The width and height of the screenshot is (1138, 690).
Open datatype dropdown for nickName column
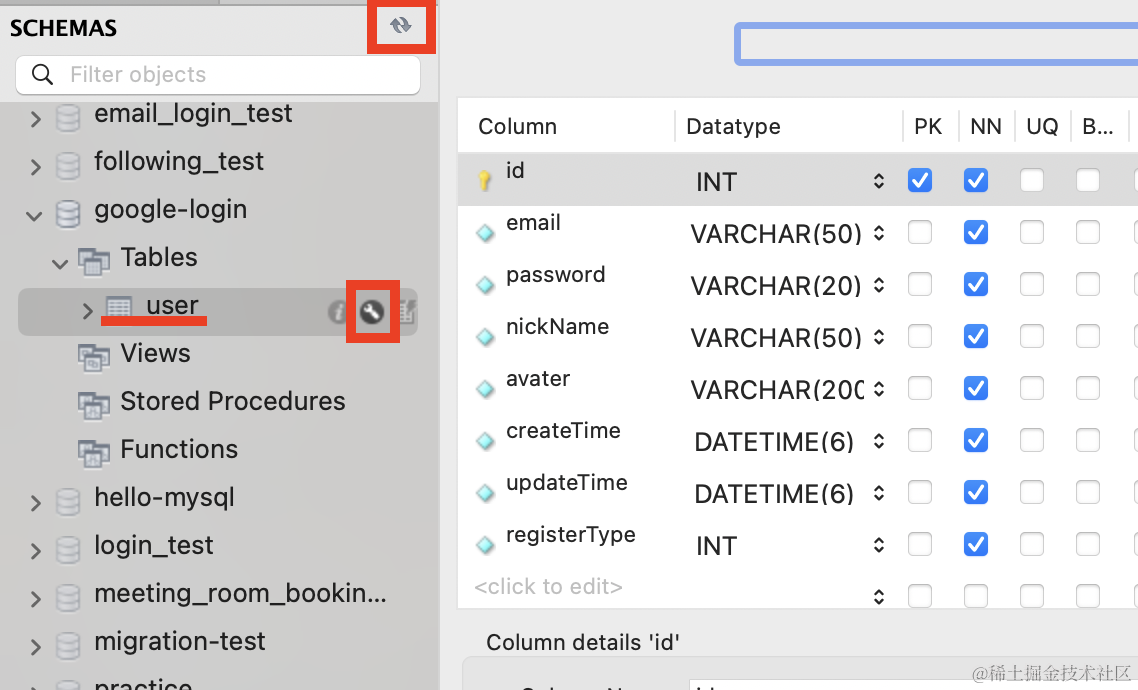879,338
